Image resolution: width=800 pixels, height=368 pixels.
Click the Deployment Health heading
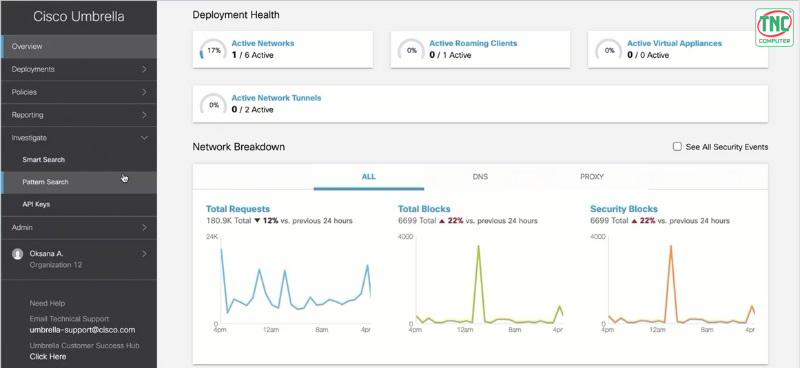(x=236, y=15)
